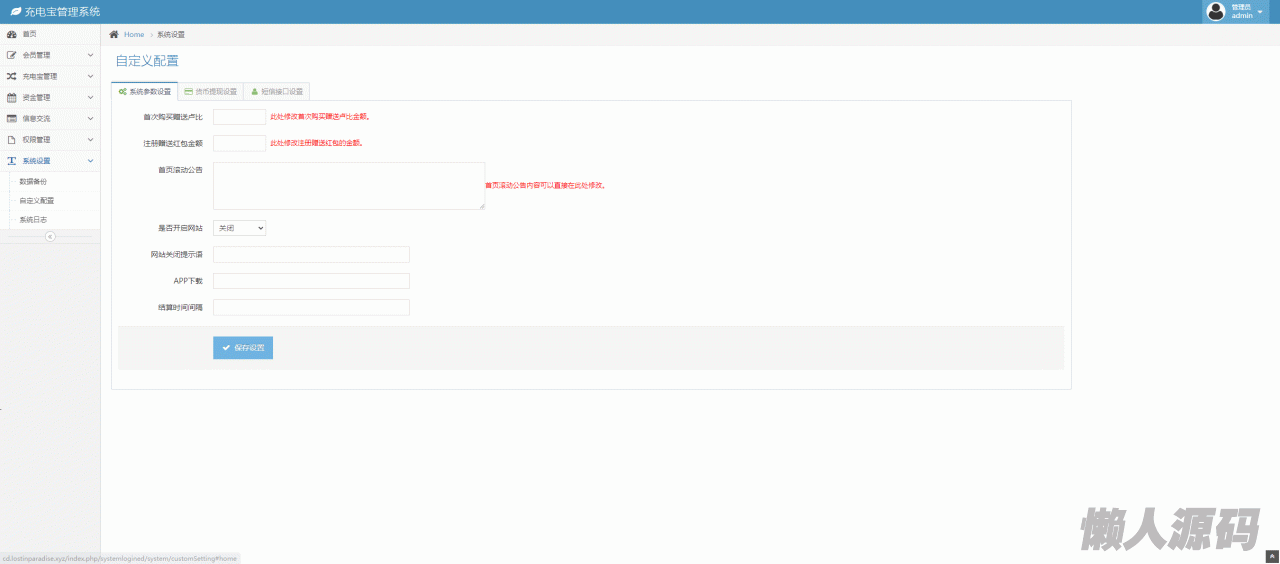
Task: Focus the 注册赠送红包金额 input field
Action: point(240,143)
